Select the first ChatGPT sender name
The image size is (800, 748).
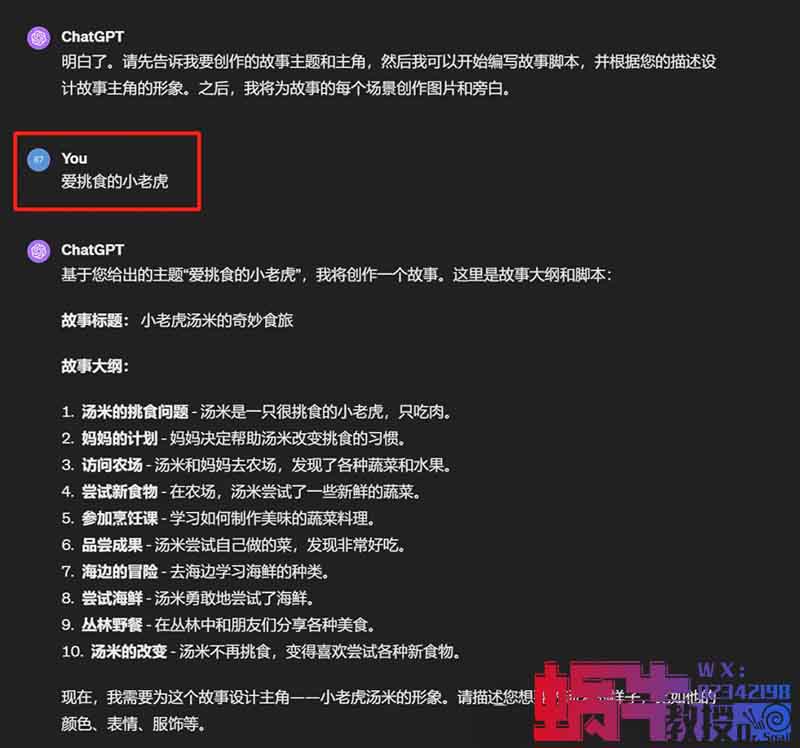(92, 37)
